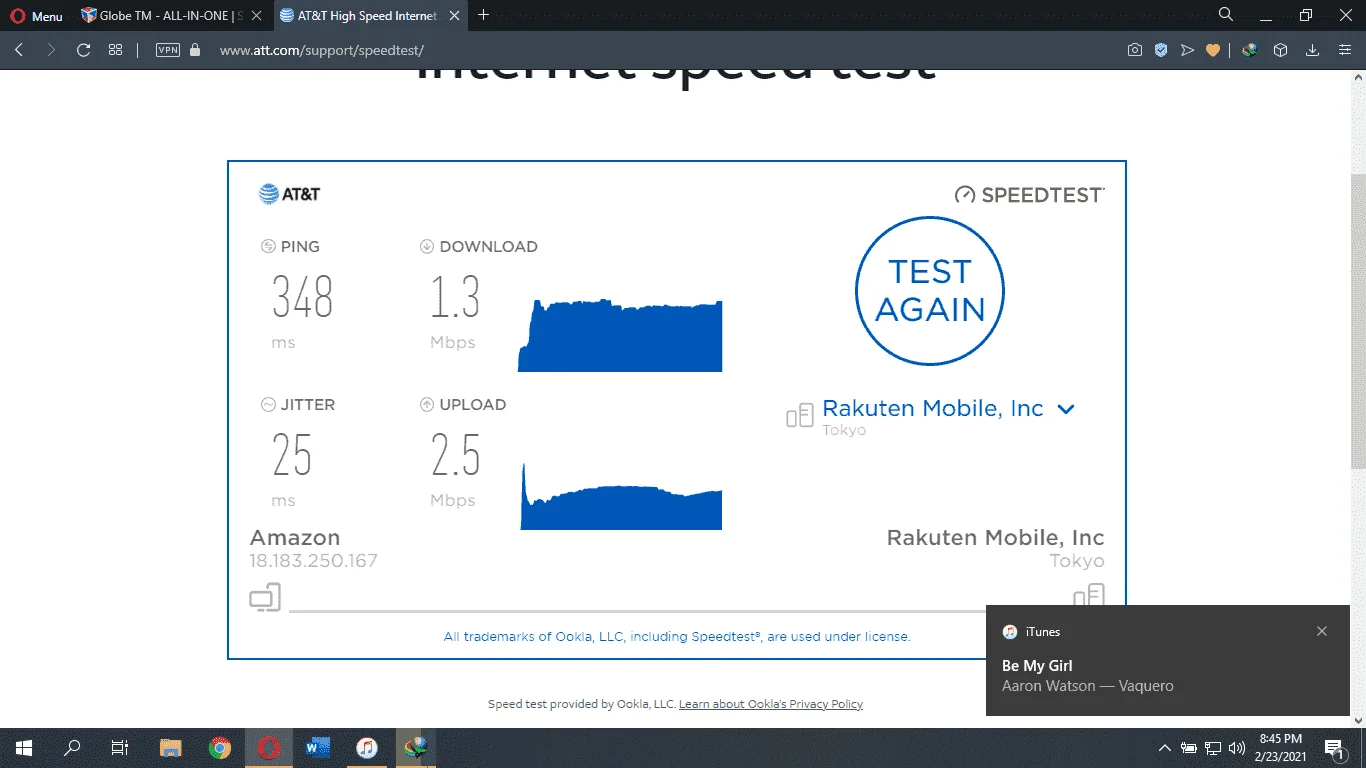The image size is (1366, 768).
Task: Open a new browser tab
Action: [x=484, y=15]
